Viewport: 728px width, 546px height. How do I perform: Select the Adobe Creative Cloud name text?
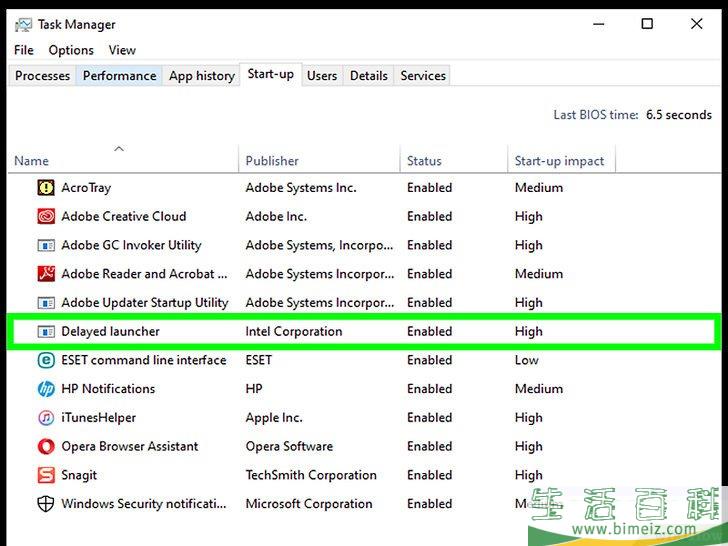[x=124, y=216]
